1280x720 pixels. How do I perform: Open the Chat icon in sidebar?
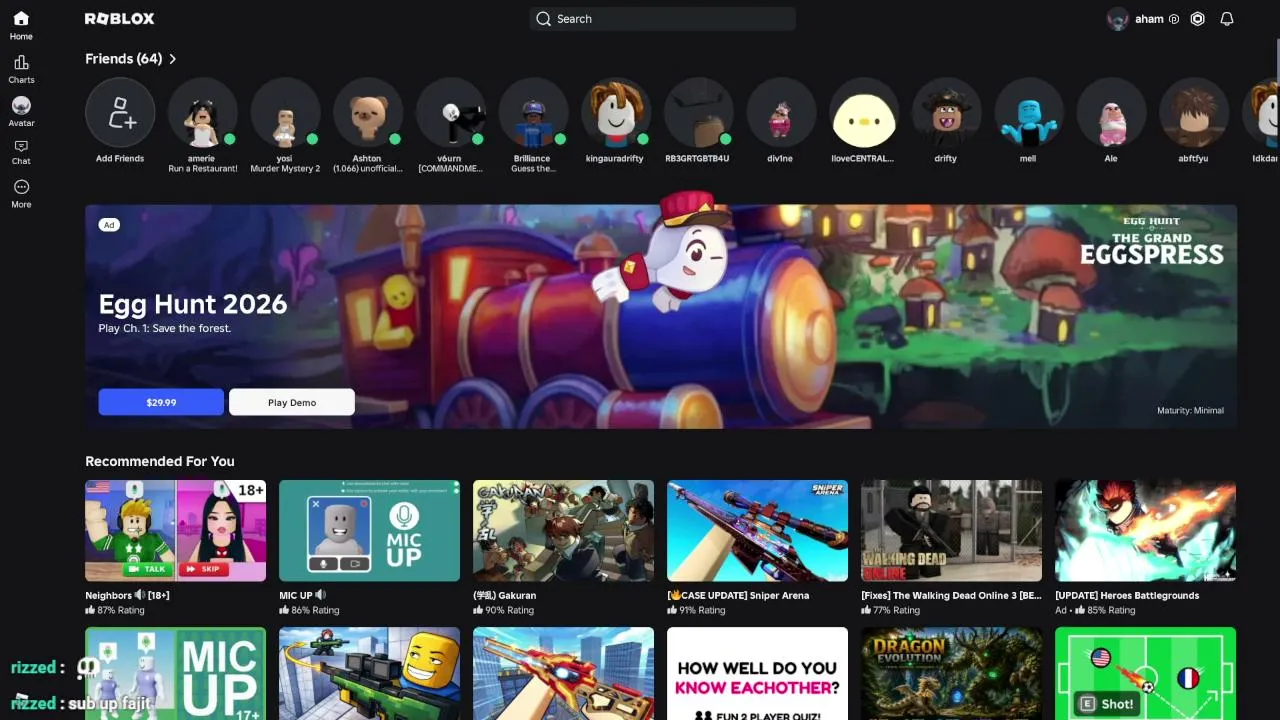21,147
